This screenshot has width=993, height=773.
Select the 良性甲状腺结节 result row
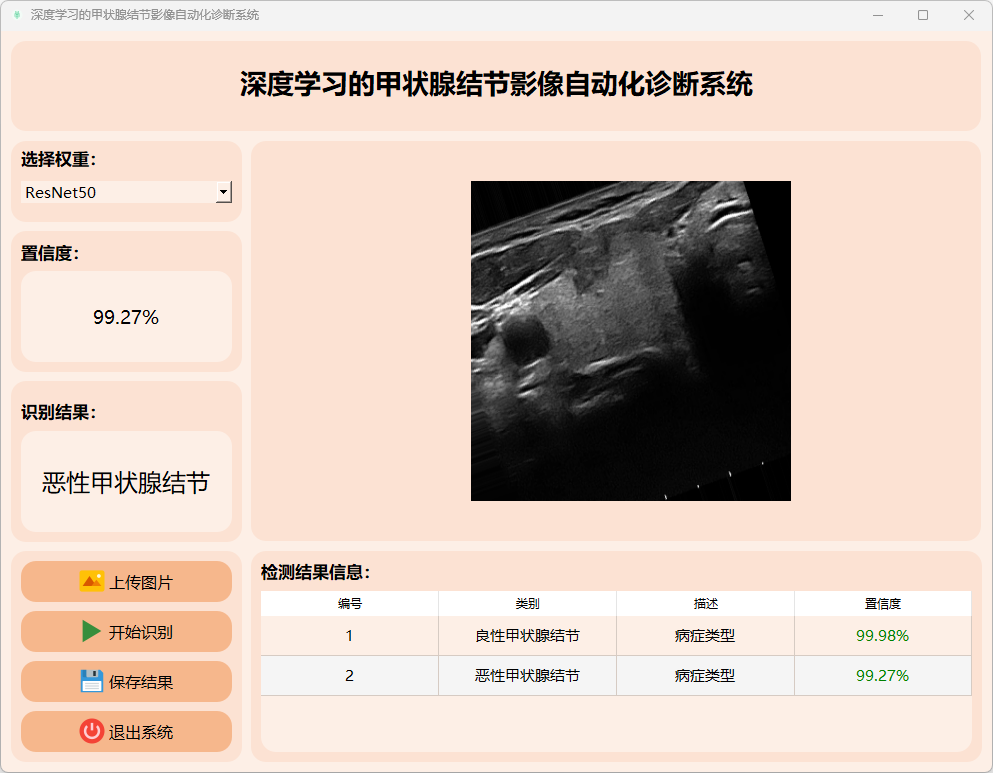[x=527, y=636]
